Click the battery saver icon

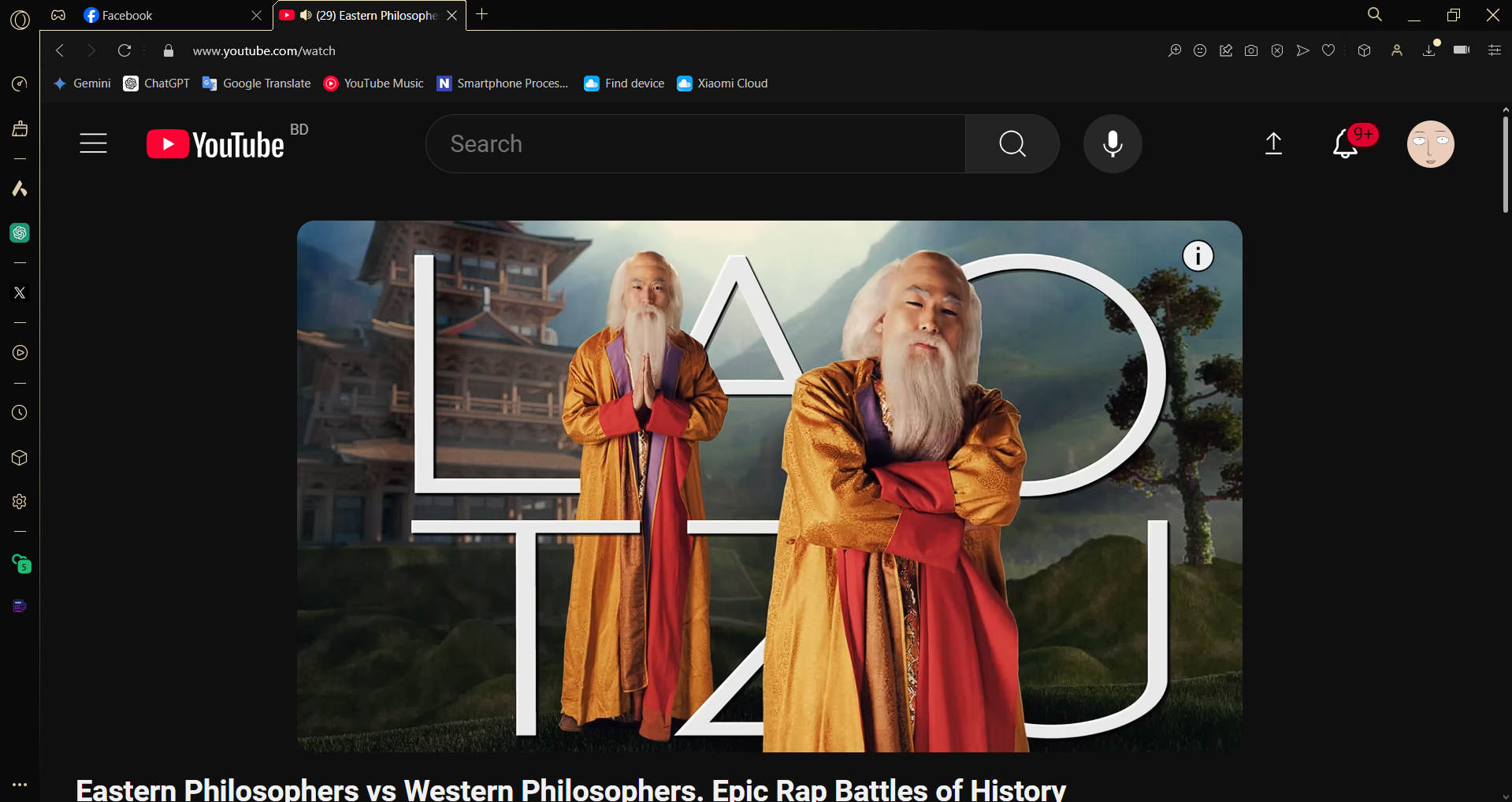[1462, 50]
